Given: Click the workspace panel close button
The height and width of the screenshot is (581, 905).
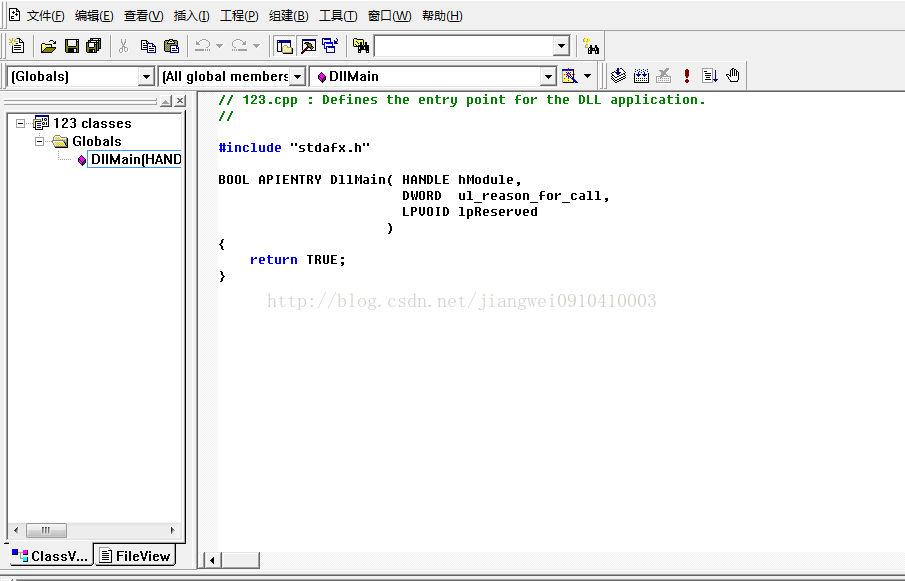Looking at the screenshot, I should pyautogui.click(x=180, y=101).
